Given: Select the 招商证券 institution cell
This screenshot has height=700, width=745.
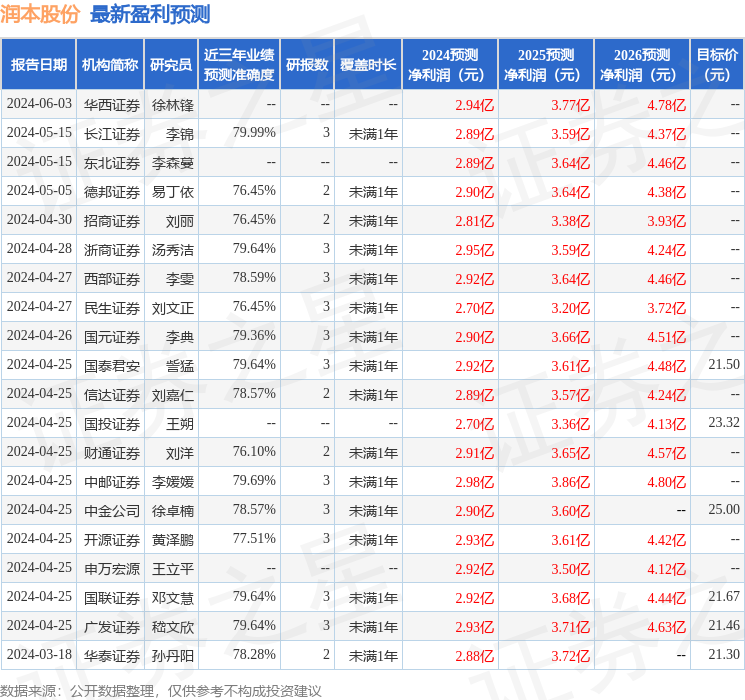Looking at the screenshot, I should click(112, 221).
